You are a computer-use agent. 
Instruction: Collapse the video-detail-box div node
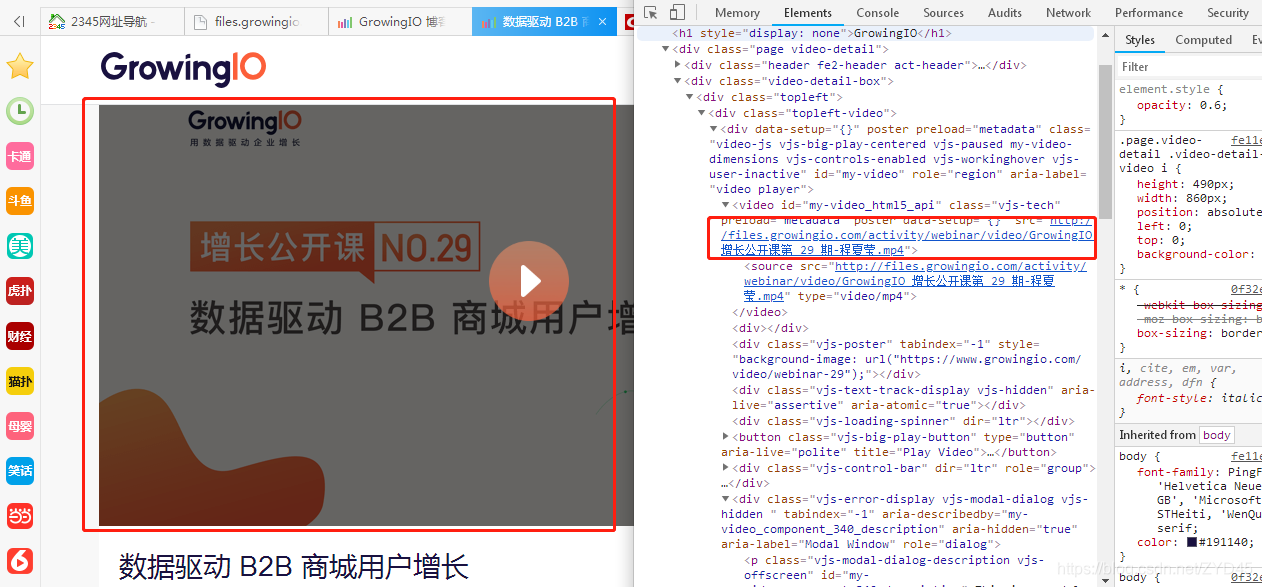(x=679, y=81)
